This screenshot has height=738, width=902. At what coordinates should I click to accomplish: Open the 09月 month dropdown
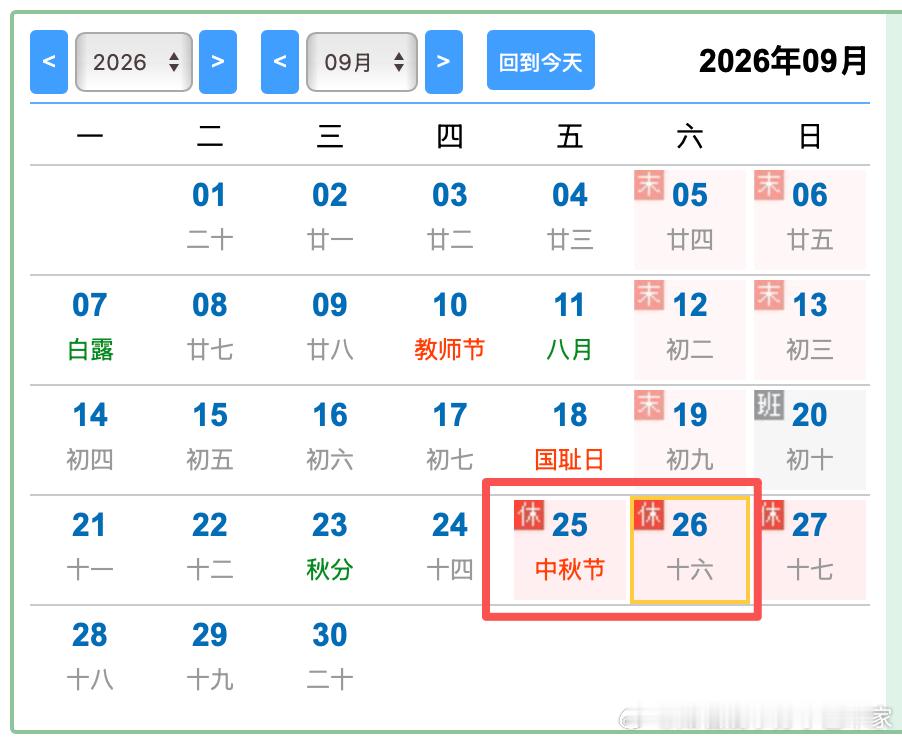click(362, 62)
